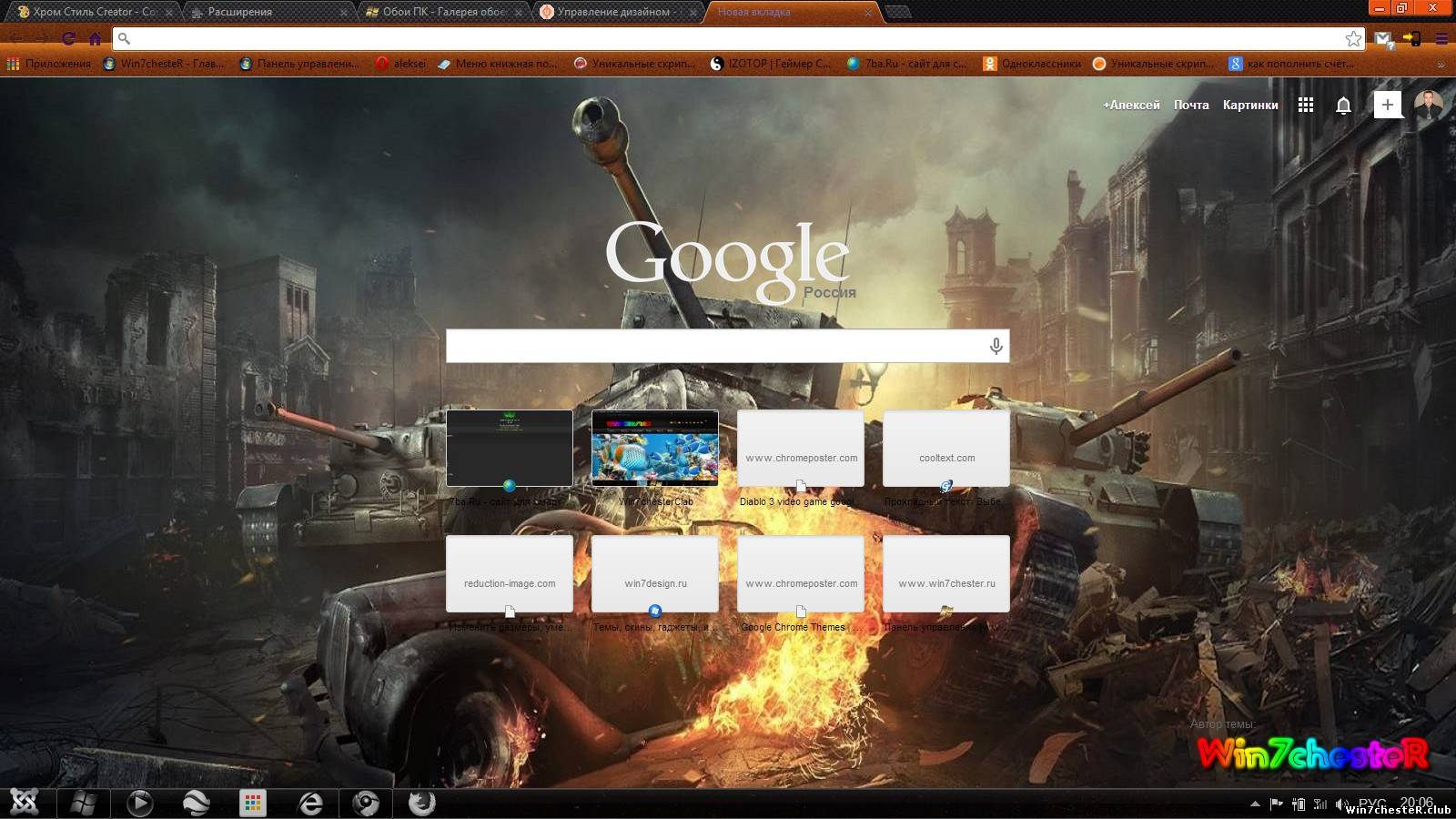The image size is (1456, 819).
Task: Open Action Center flag in the tray
Action: 1276,804
